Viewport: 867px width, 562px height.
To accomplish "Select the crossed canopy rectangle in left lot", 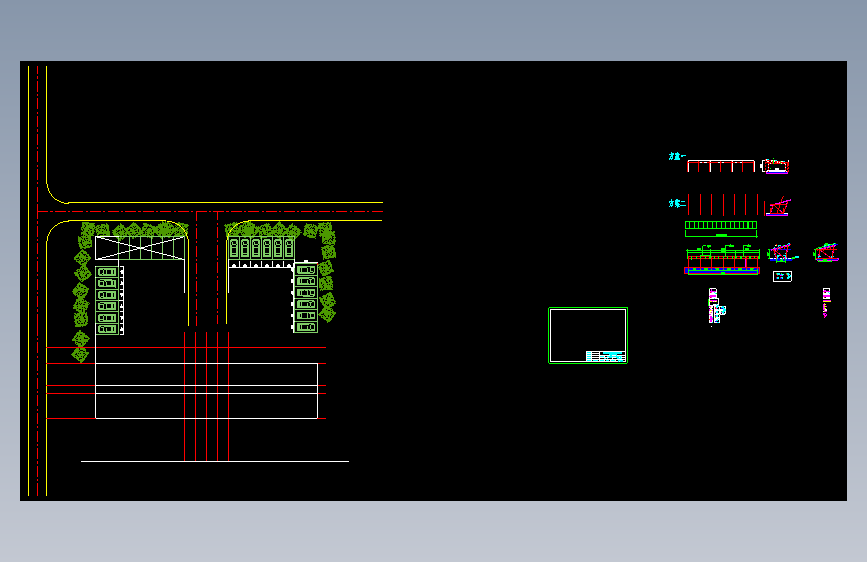I will 140,248.
